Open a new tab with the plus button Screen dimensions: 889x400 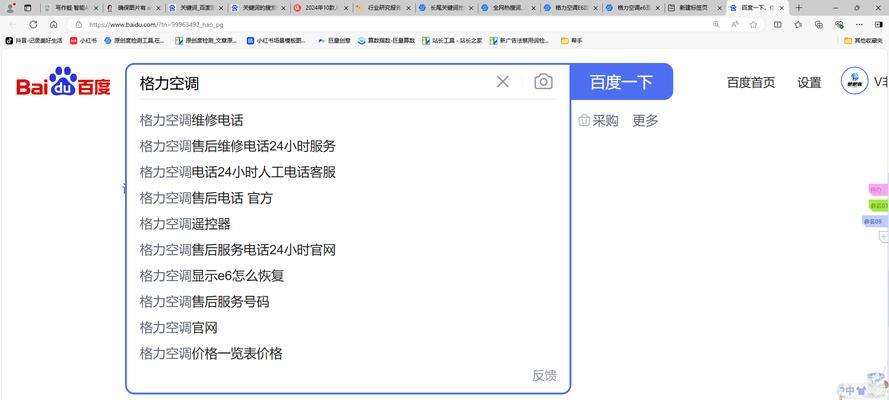(798, 8)
